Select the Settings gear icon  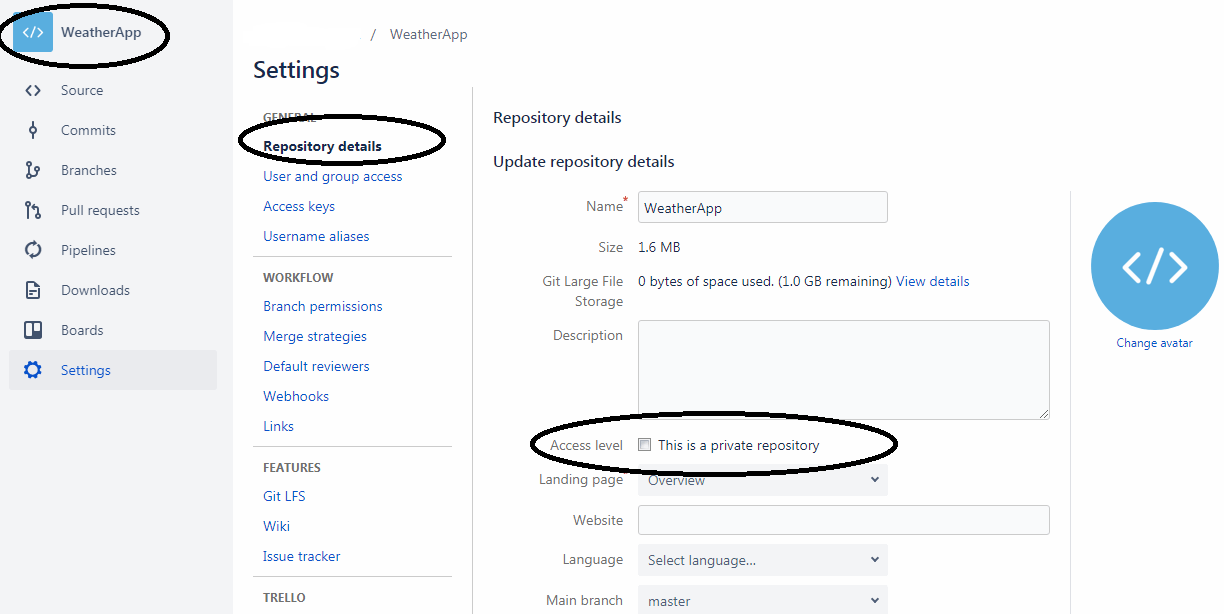33,370
